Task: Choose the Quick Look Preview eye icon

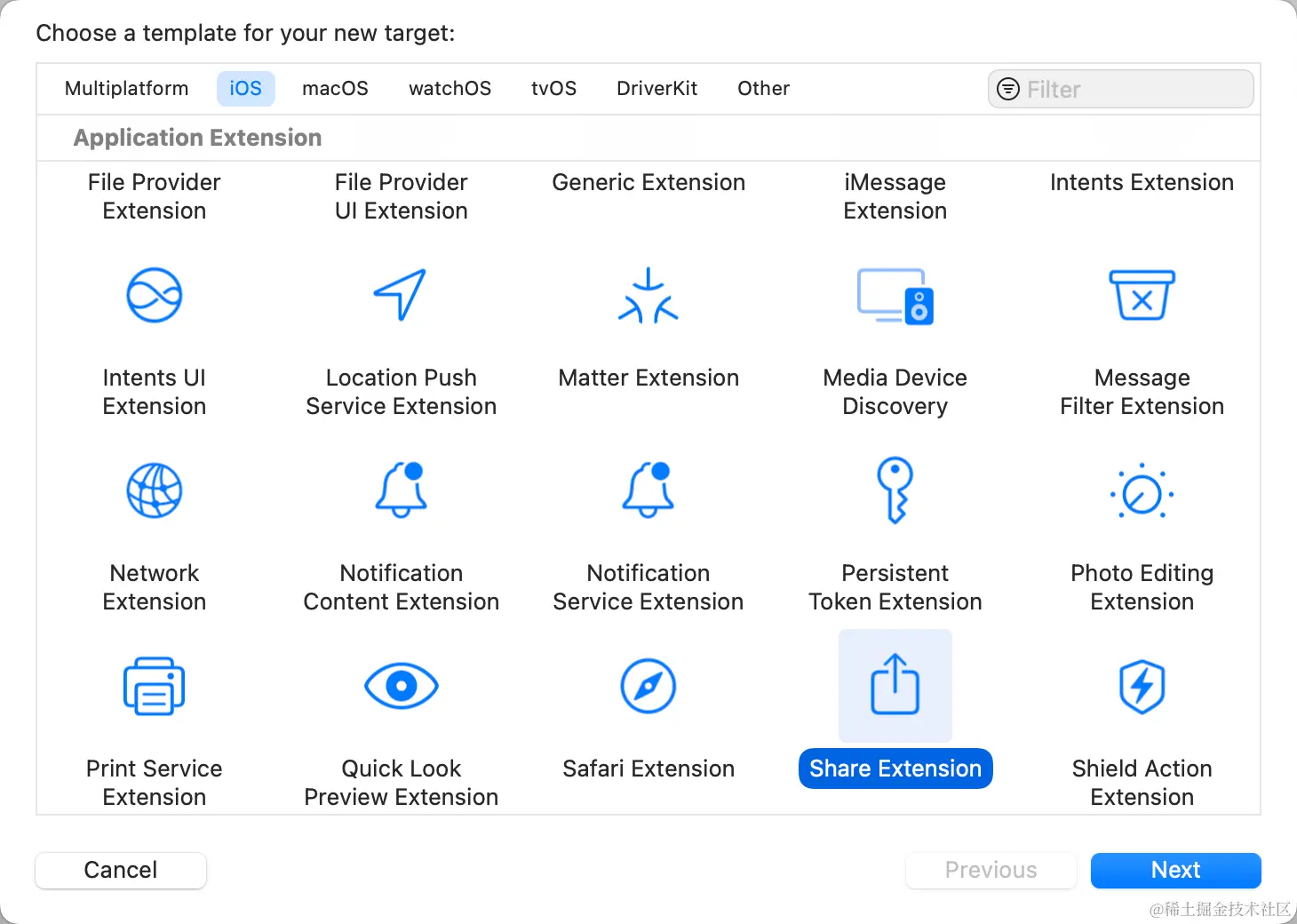Action: [x=402, y=686]
